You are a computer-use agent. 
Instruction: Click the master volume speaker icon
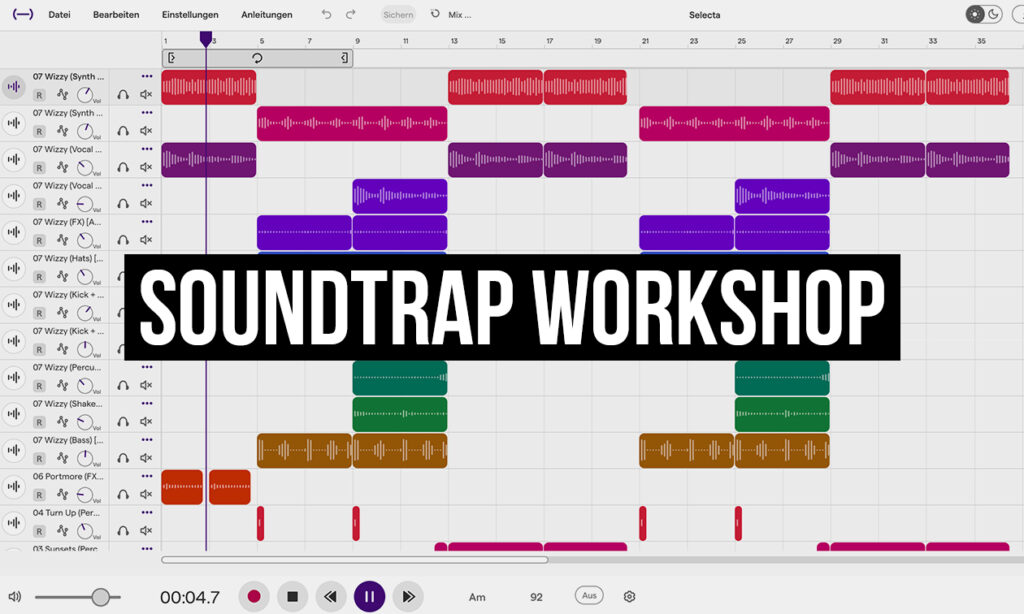point(14,596)
